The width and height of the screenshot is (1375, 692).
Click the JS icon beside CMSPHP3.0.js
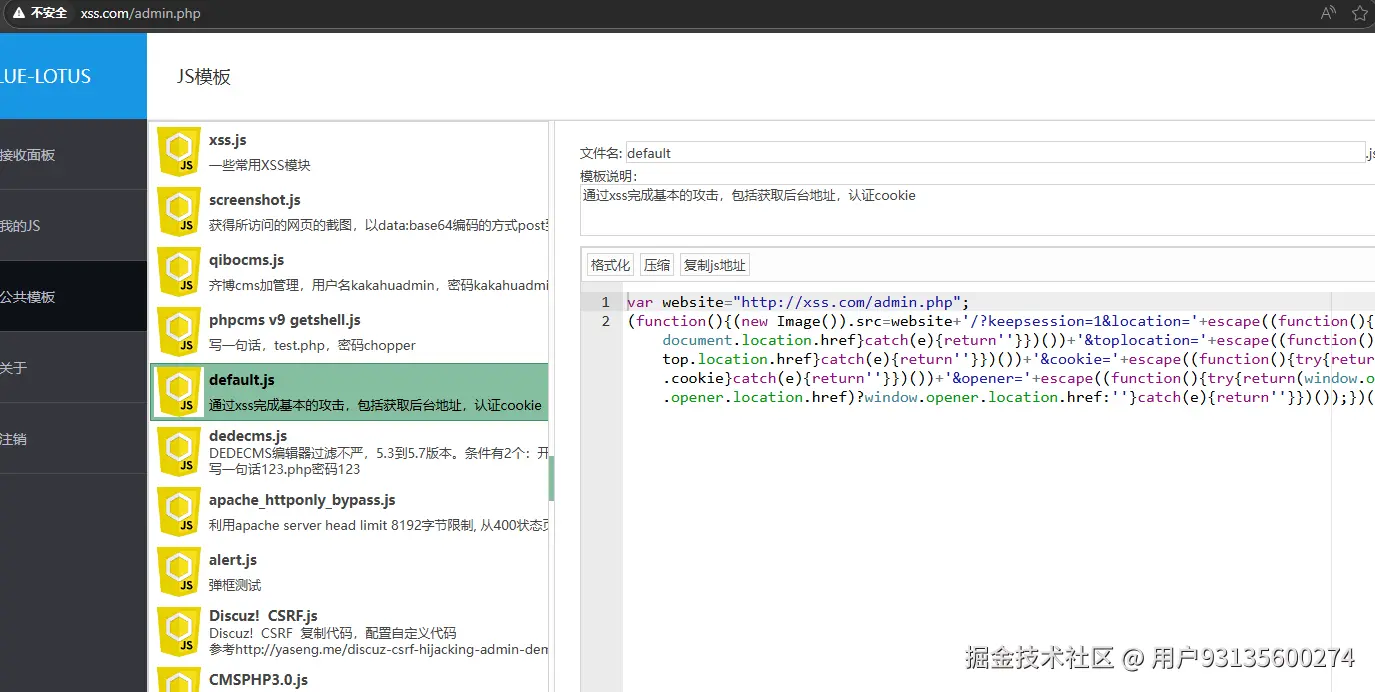point(179,680)
